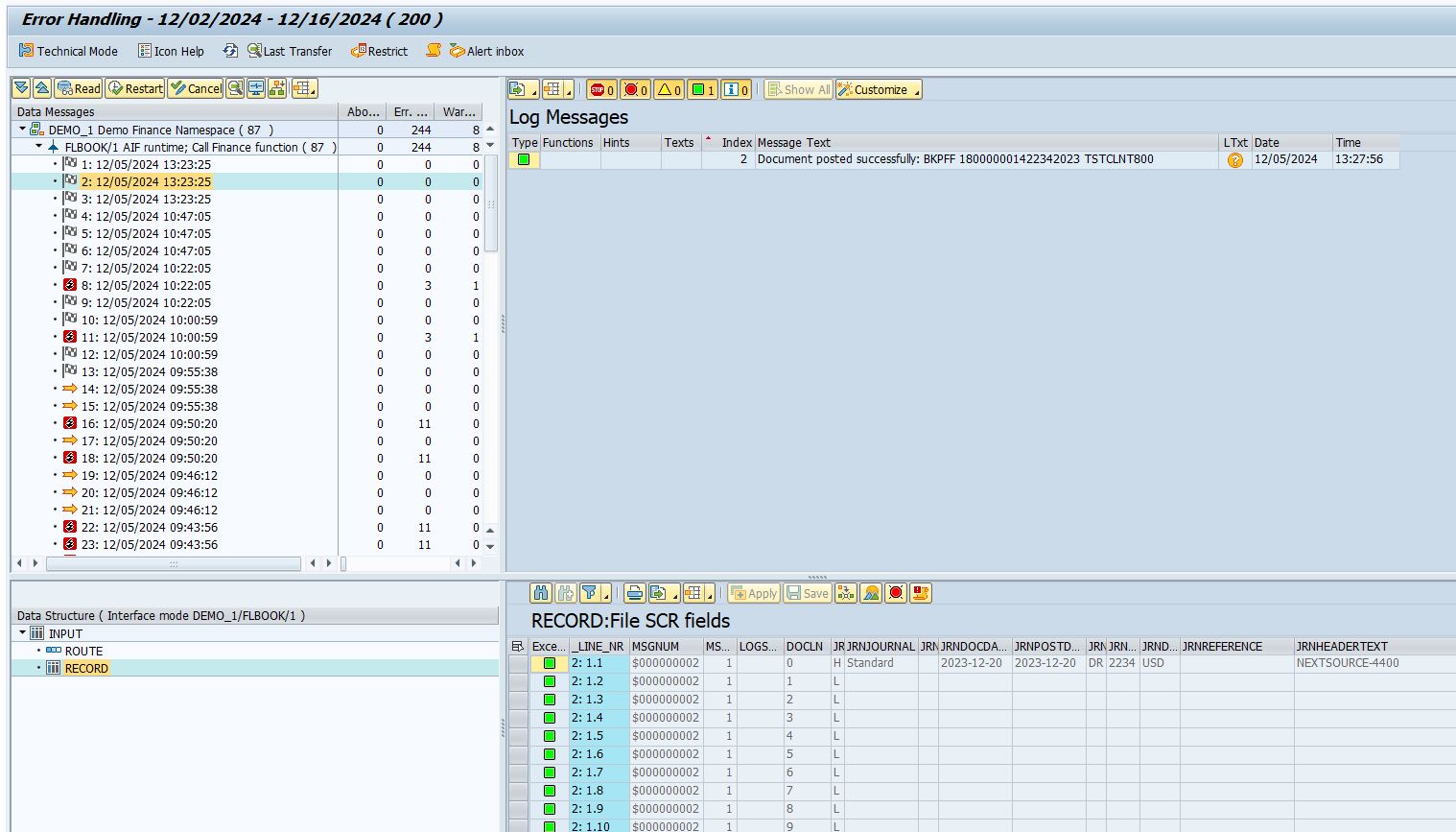
Task: Select the RECORD item in the Data Structure
Action: [x=89, y=668]
